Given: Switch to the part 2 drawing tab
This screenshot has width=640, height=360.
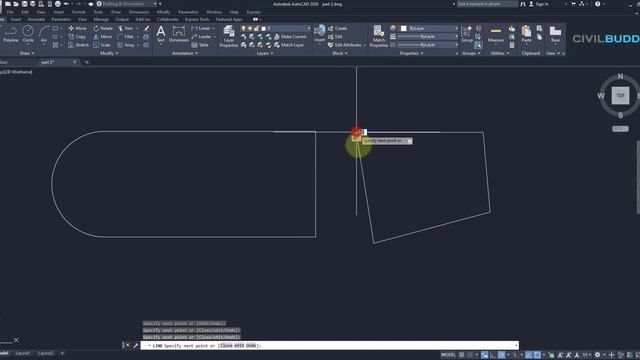Looking at the screenshot, I should tap(48, 62).
